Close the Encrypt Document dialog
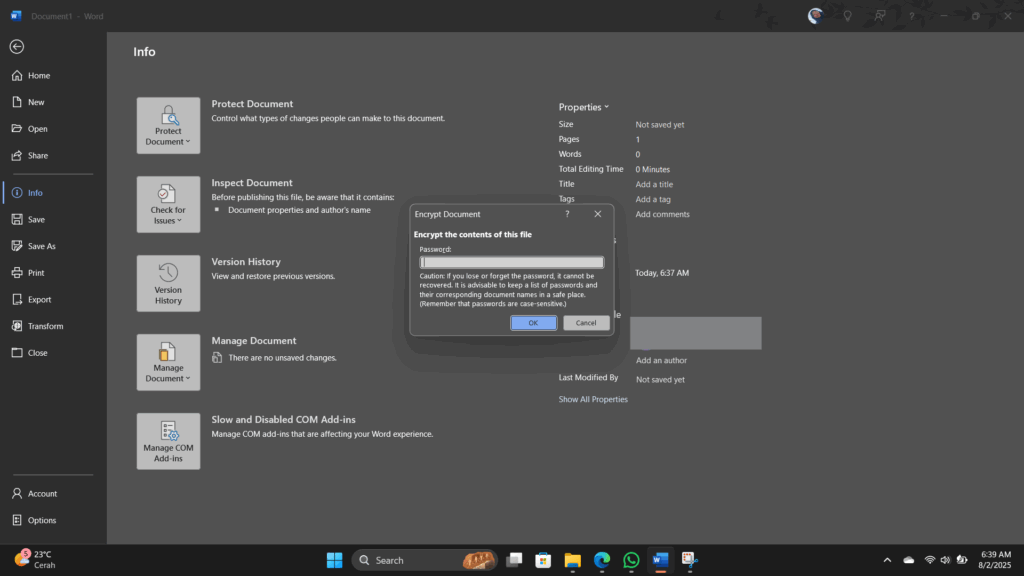Viewport: 1024px width, 576px height. (598, 214)
